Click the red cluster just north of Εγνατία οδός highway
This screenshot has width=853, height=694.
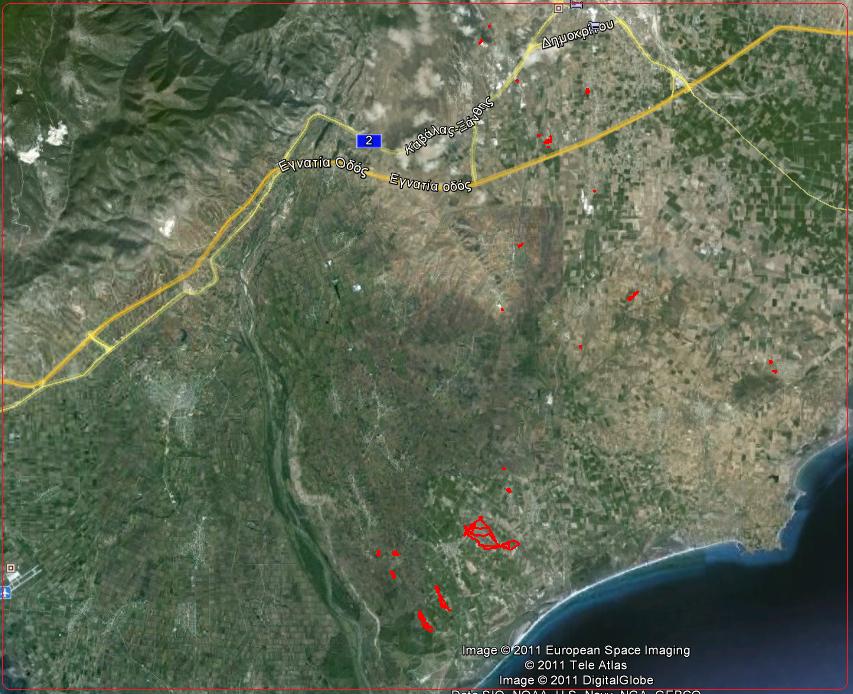click(546, 140)
